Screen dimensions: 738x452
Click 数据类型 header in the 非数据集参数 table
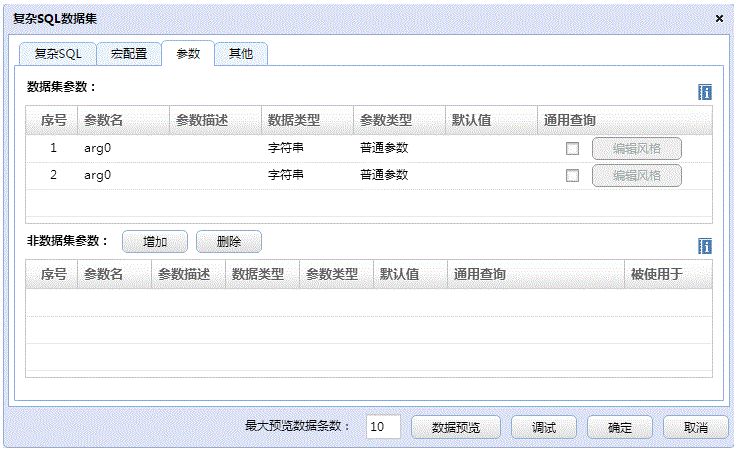pyautogui.click(x=262, y=274)
